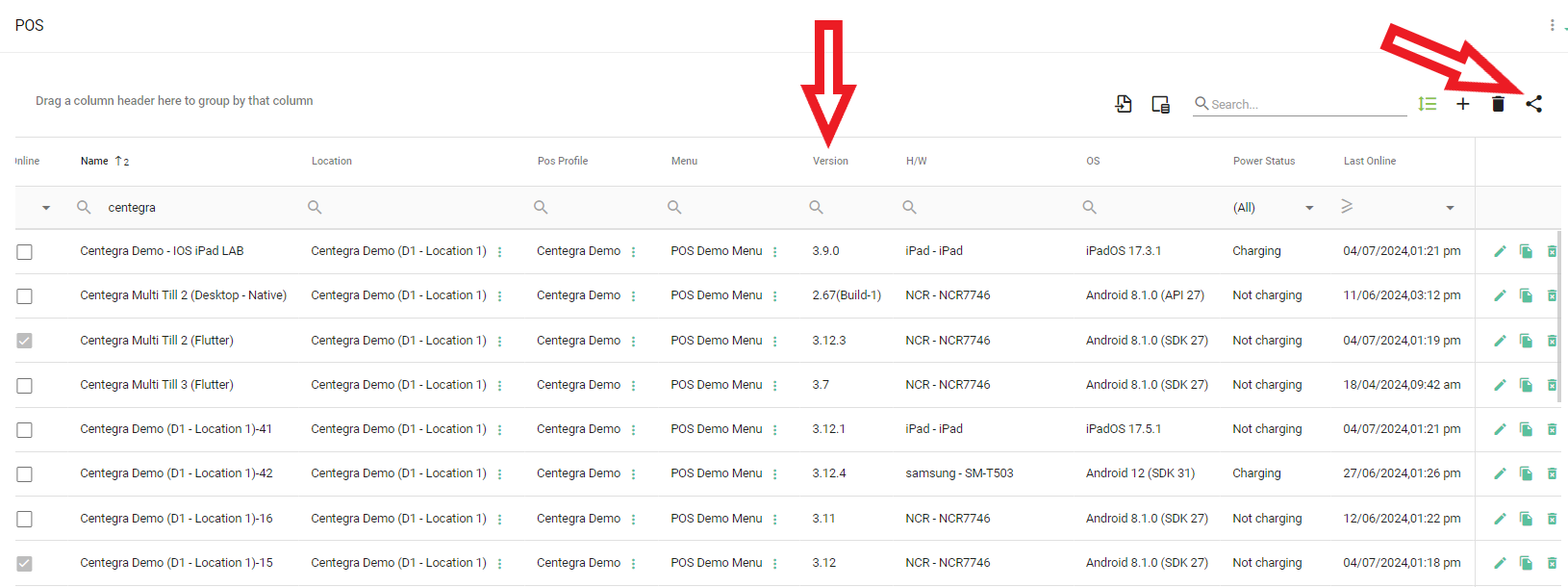Click the share icon in toolbar
Image resolution: width=1568 pixels, height=587 pixels.
tap(1533, 104)
